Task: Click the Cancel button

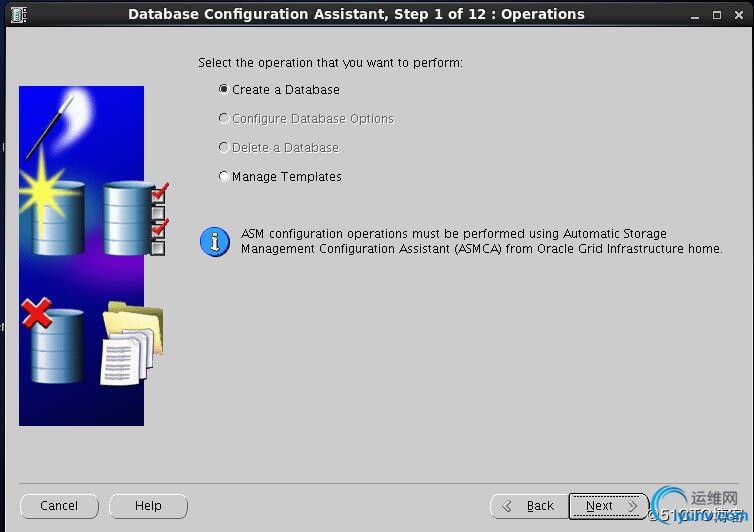Action: [59, 506]
